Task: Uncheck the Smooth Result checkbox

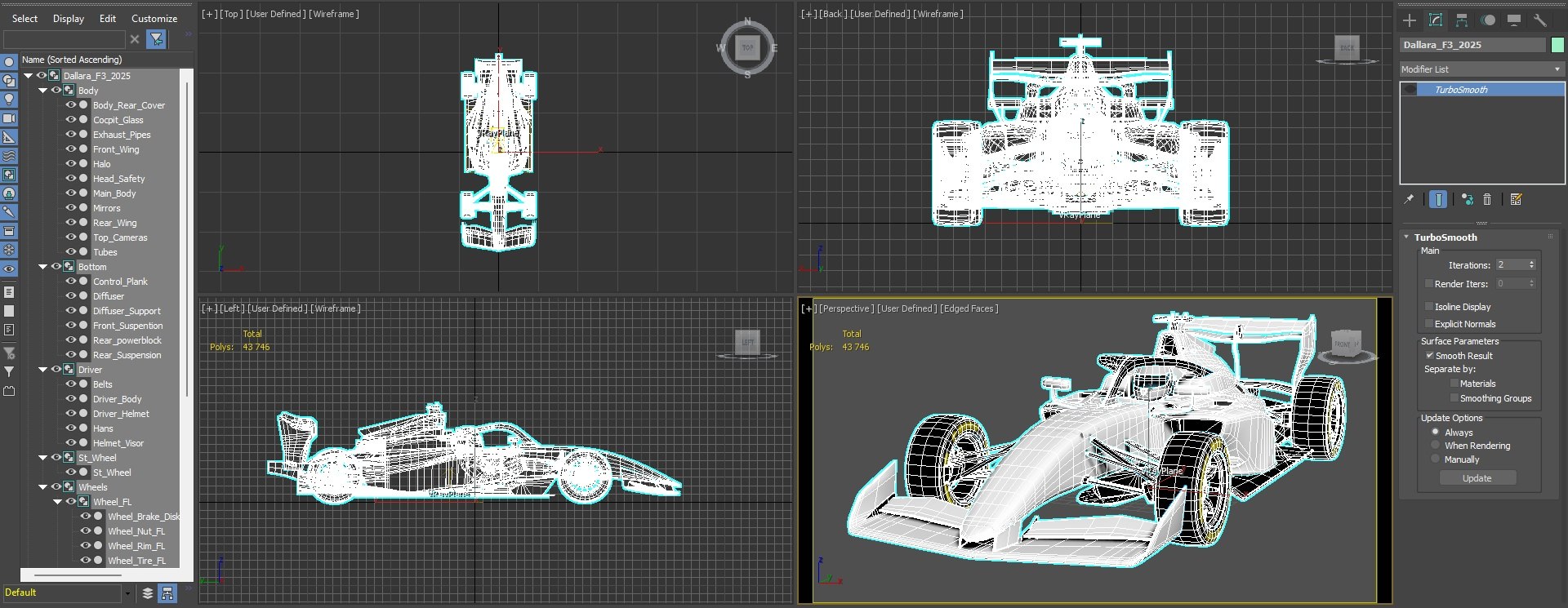Action: point(1429,356)
